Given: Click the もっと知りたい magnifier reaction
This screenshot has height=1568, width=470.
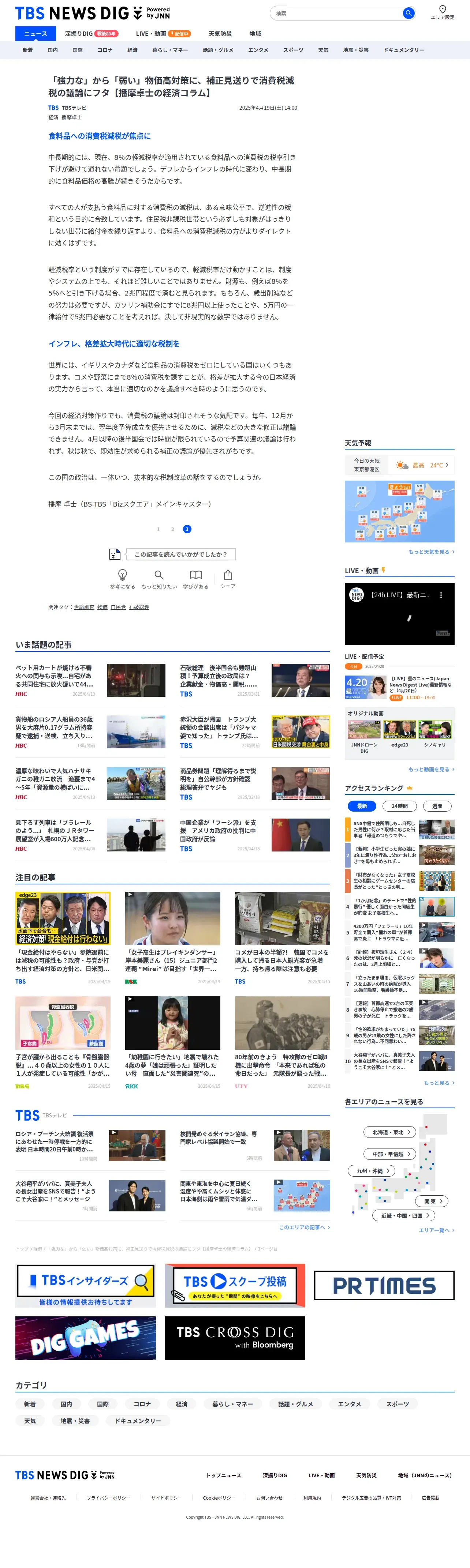Looking at the screenshot, I should click(159, 578).
